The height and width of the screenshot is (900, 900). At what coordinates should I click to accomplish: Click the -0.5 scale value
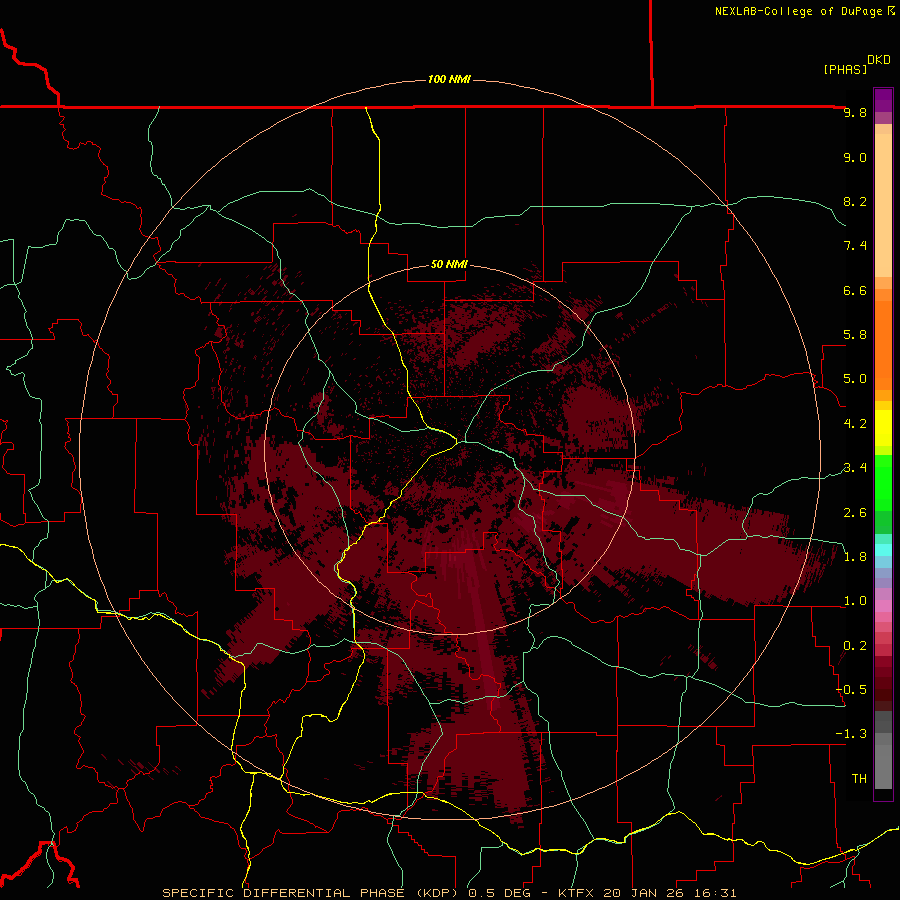(851, 690)
